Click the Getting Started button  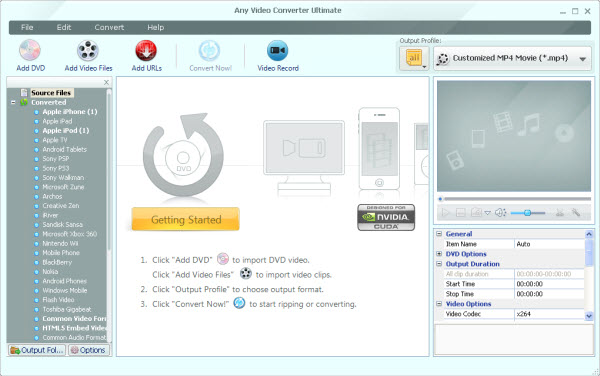186,219
